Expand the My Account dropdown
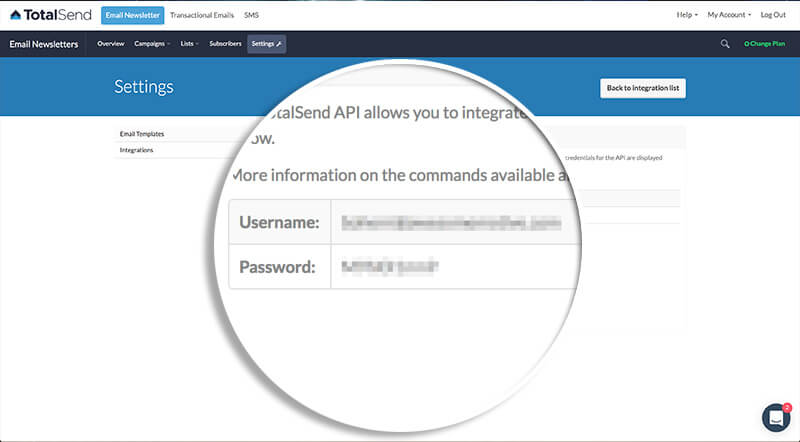This screenshot has height=442, width=800. 729,15
